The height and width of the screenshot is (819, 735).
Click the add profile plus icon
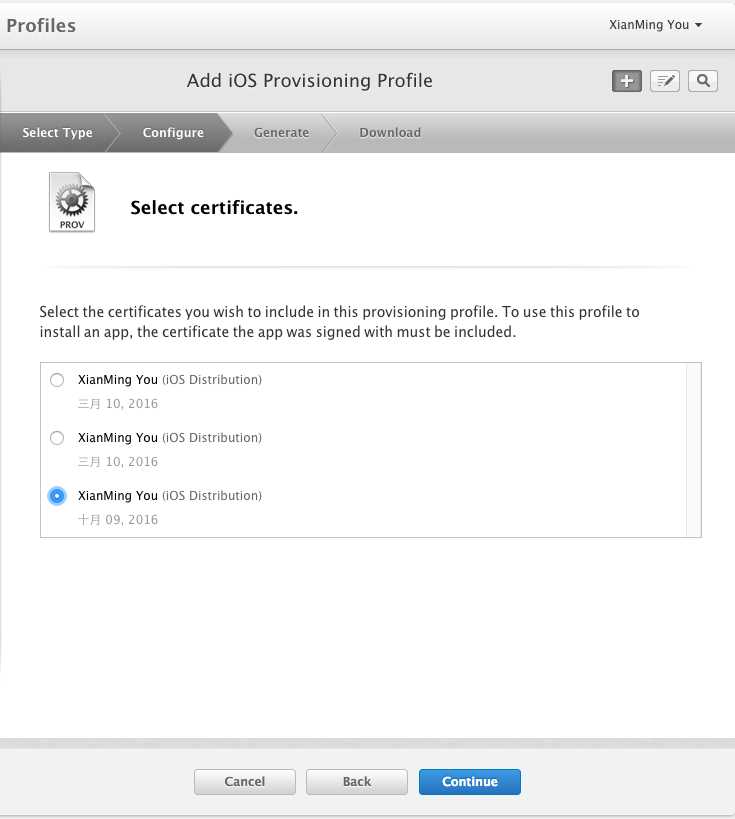[626, 82]
